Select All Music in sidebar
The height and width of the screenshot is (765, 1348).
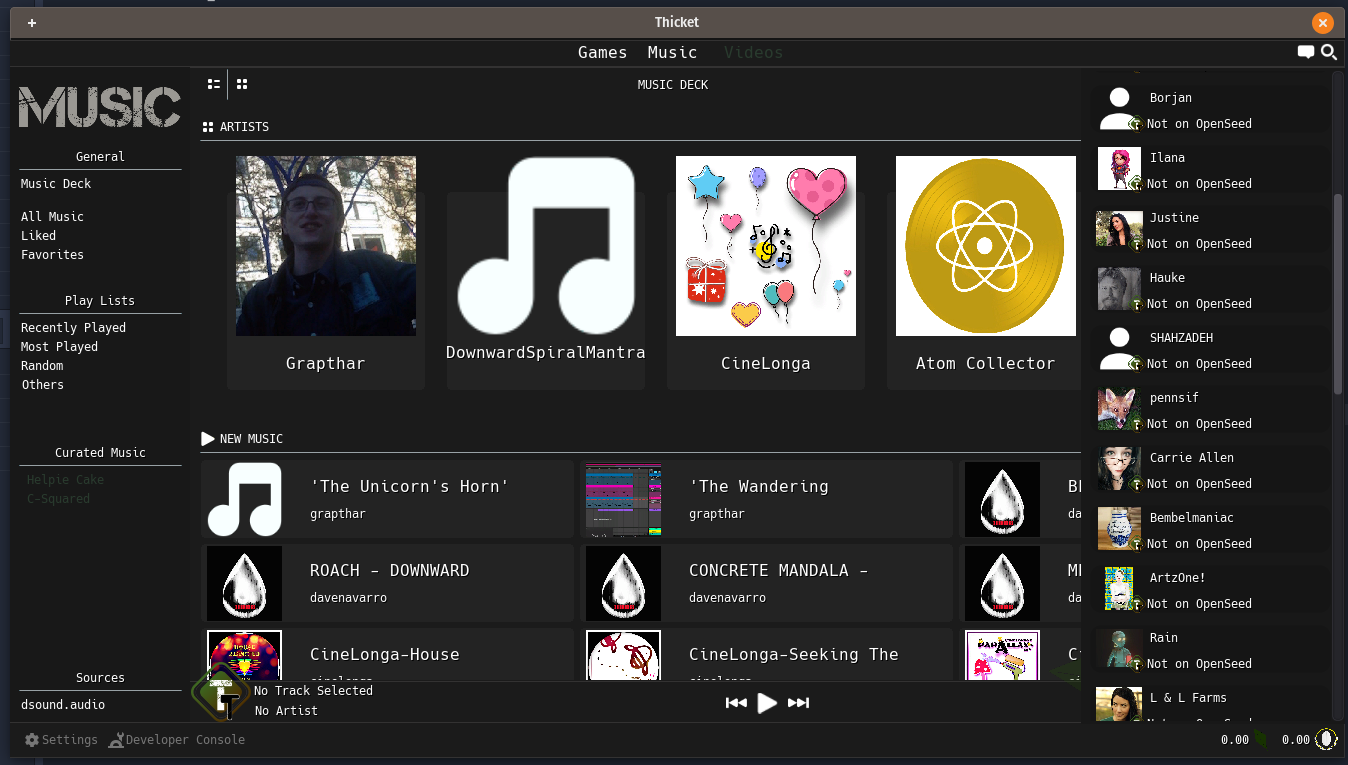click(x=52, y=217)
